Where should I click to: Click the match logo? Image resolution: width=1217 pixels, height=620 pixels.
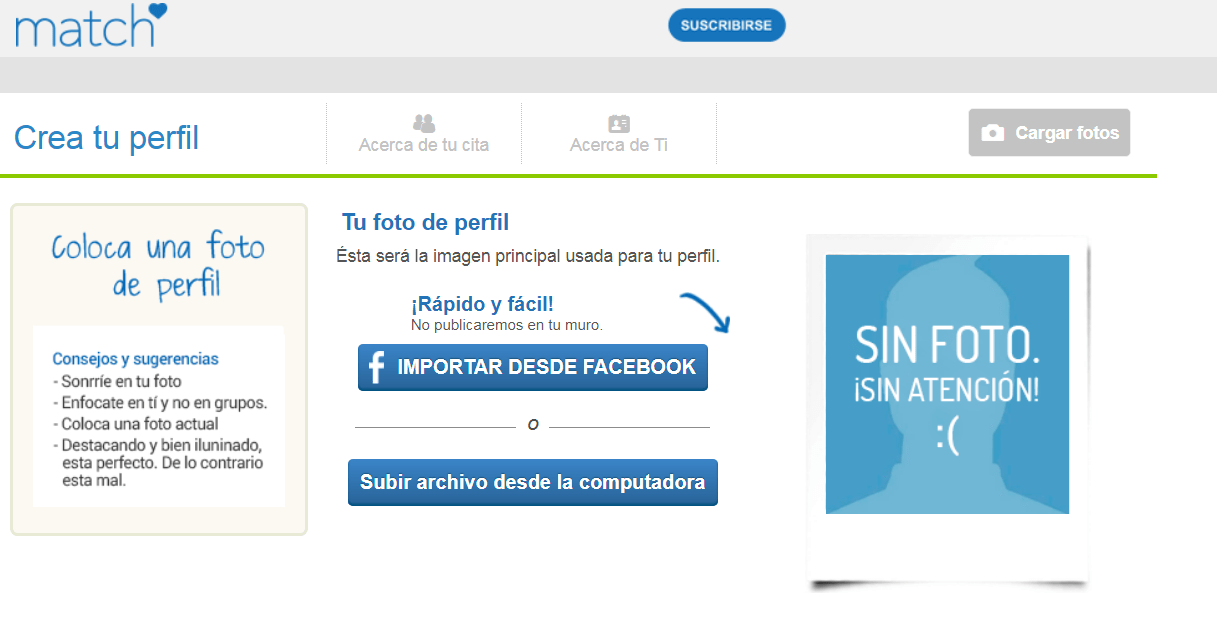(x=90, y=25)
